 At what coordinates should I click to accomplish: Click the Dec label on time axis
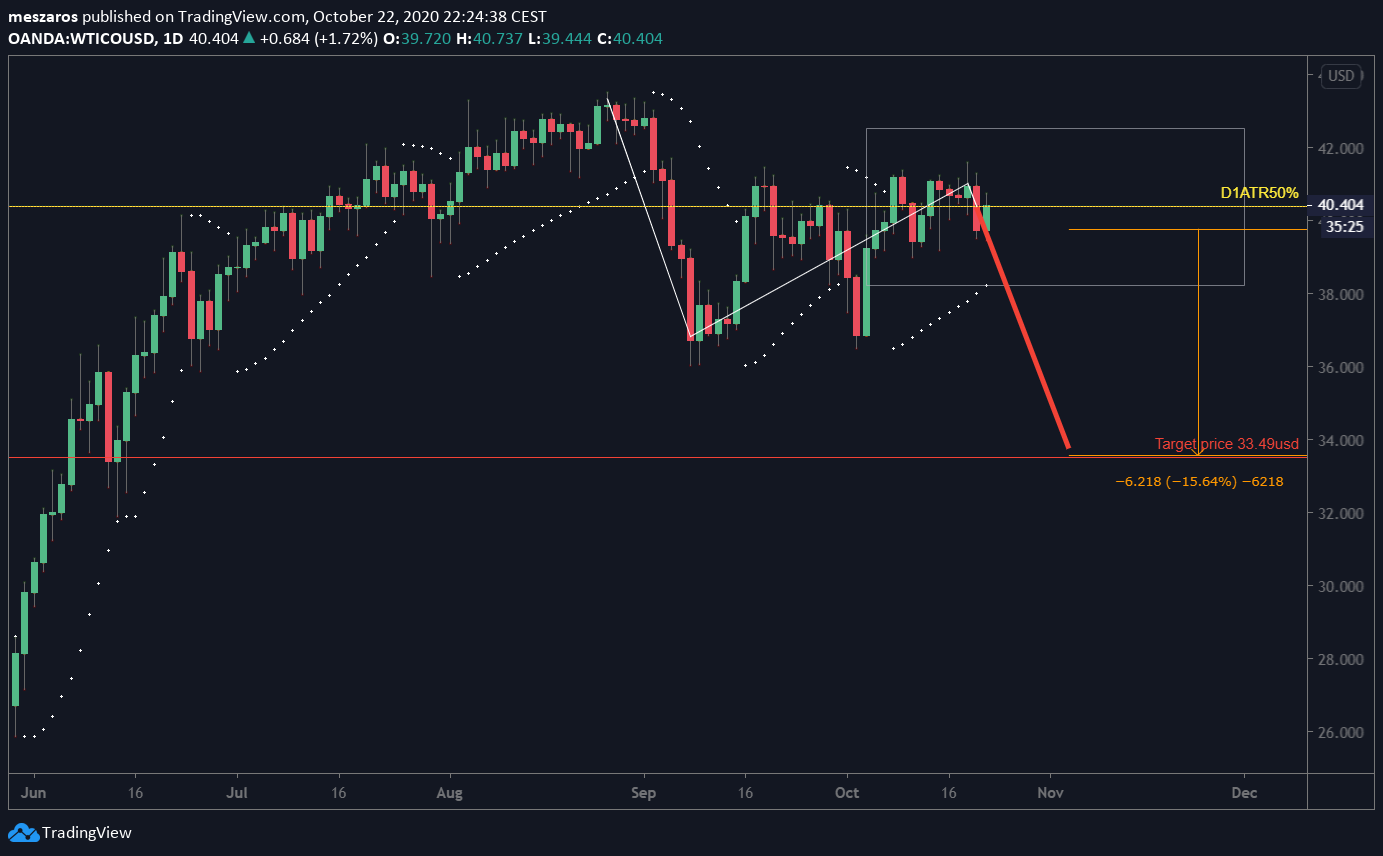click(x=1245, y=792)
